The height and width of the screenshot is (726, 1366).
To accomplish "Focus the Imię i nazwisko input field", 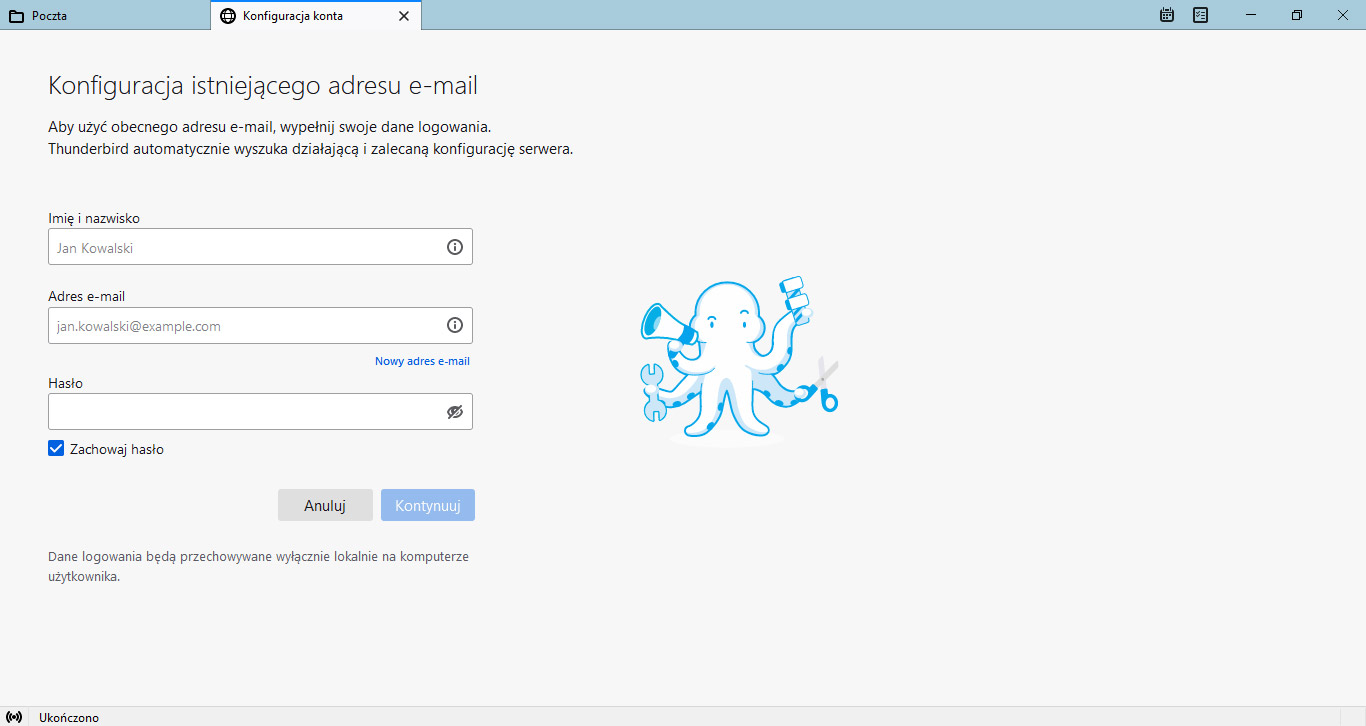I will coord(260,247).
